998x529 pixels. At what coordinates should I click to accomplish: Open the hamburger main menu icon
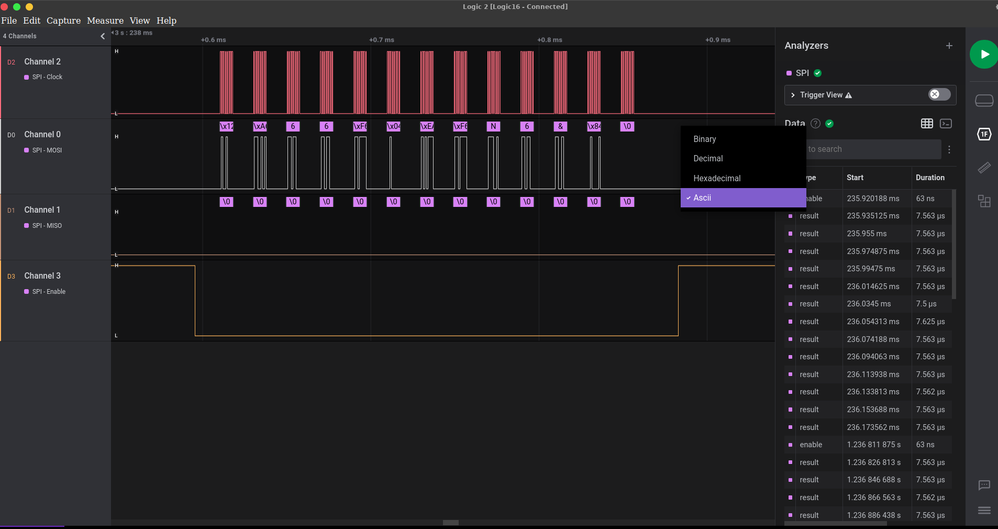pos(983,510)
